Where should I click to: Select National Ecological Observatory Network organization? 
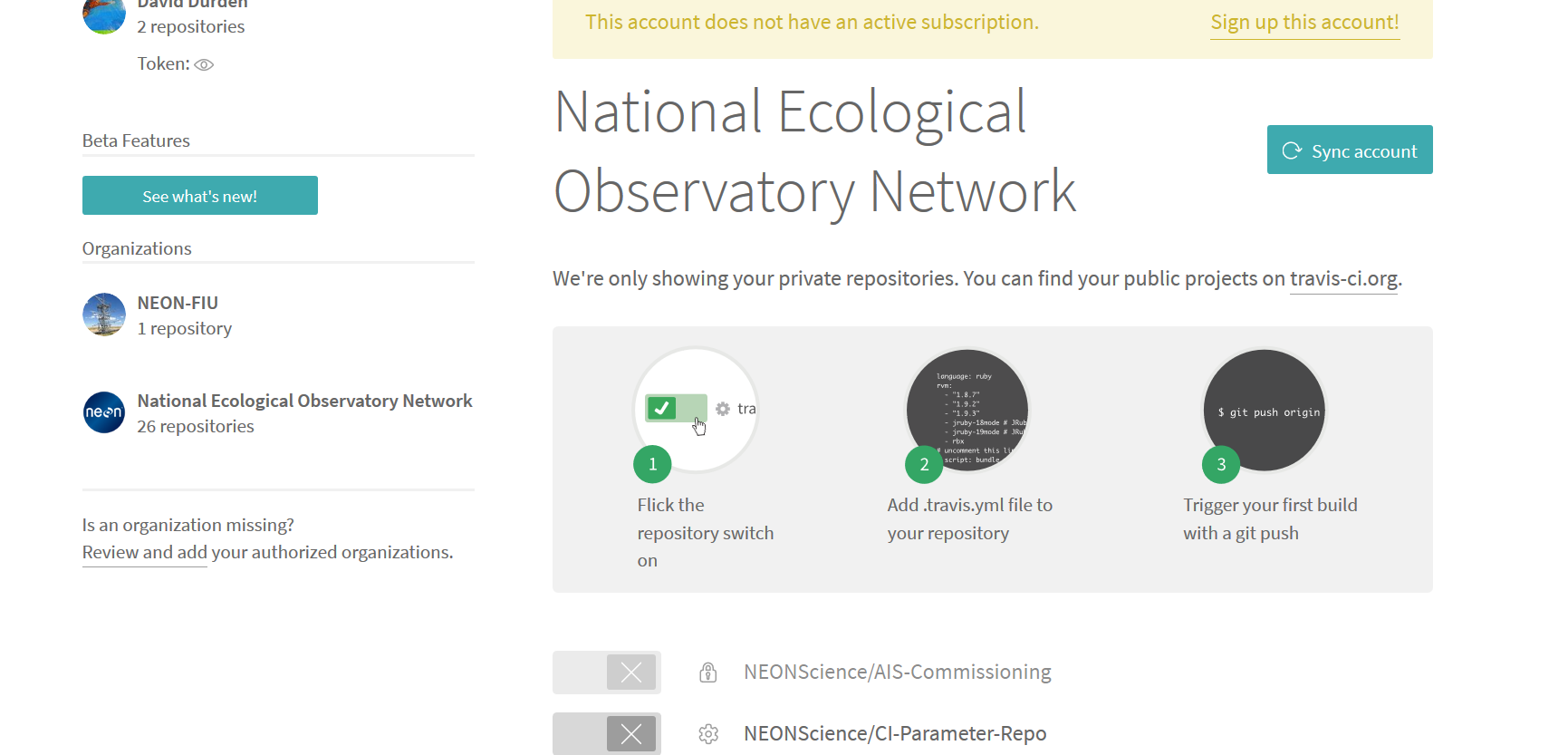click(x=305, y=401)
